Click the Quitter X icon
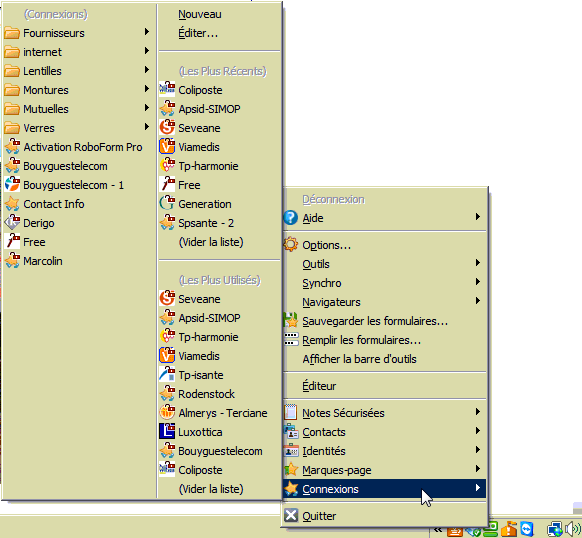The image size is (582, 538). (291, 515)
